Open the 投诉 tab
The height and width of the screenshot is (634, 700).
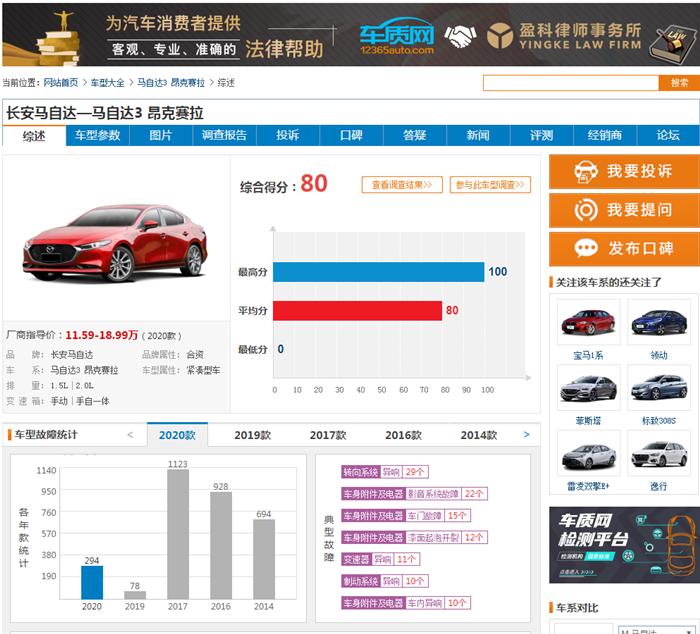coord(288,135)
